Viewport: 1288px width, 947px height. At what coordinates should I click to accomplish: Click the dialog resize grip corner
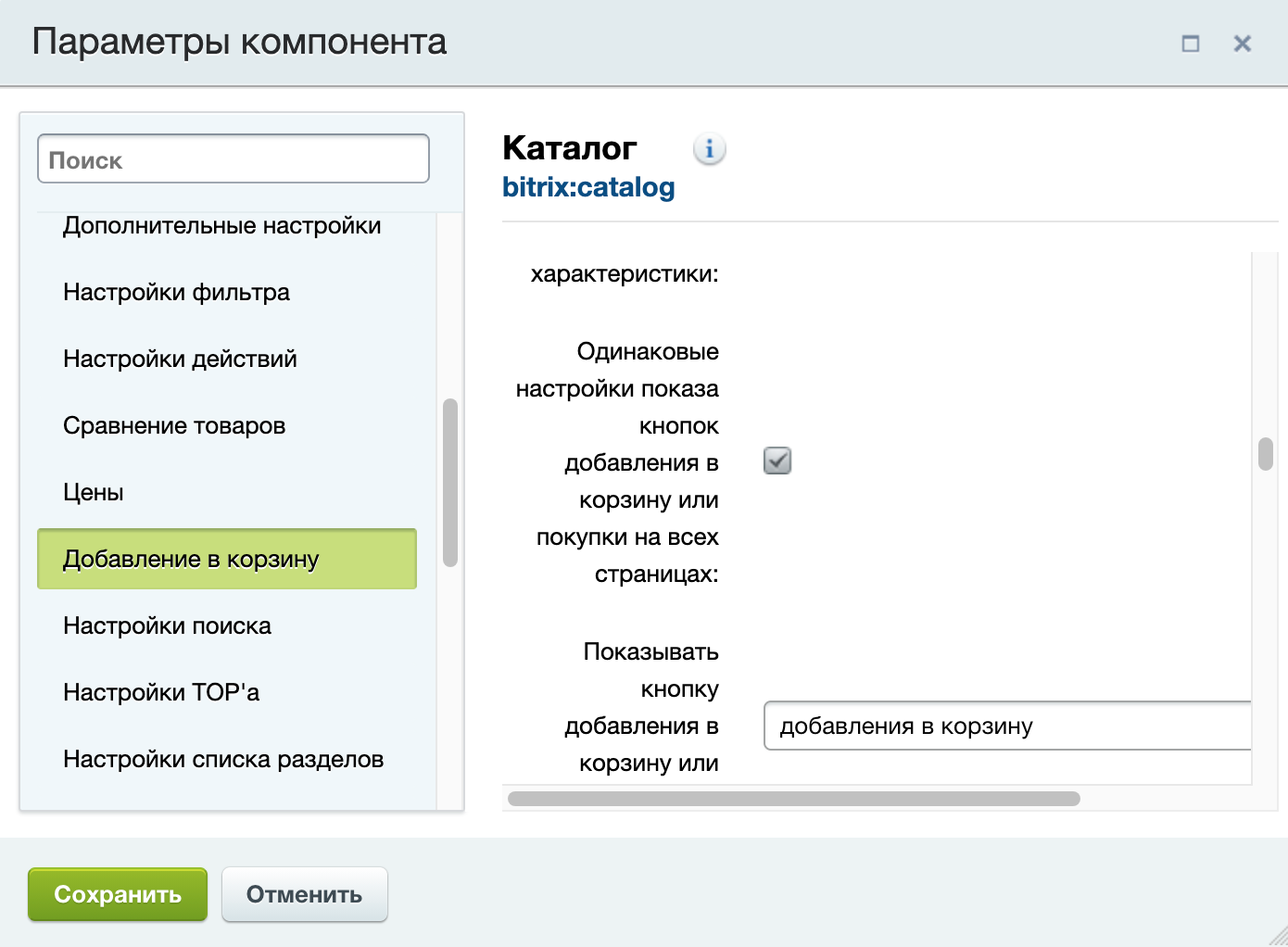pos(1276,935)
